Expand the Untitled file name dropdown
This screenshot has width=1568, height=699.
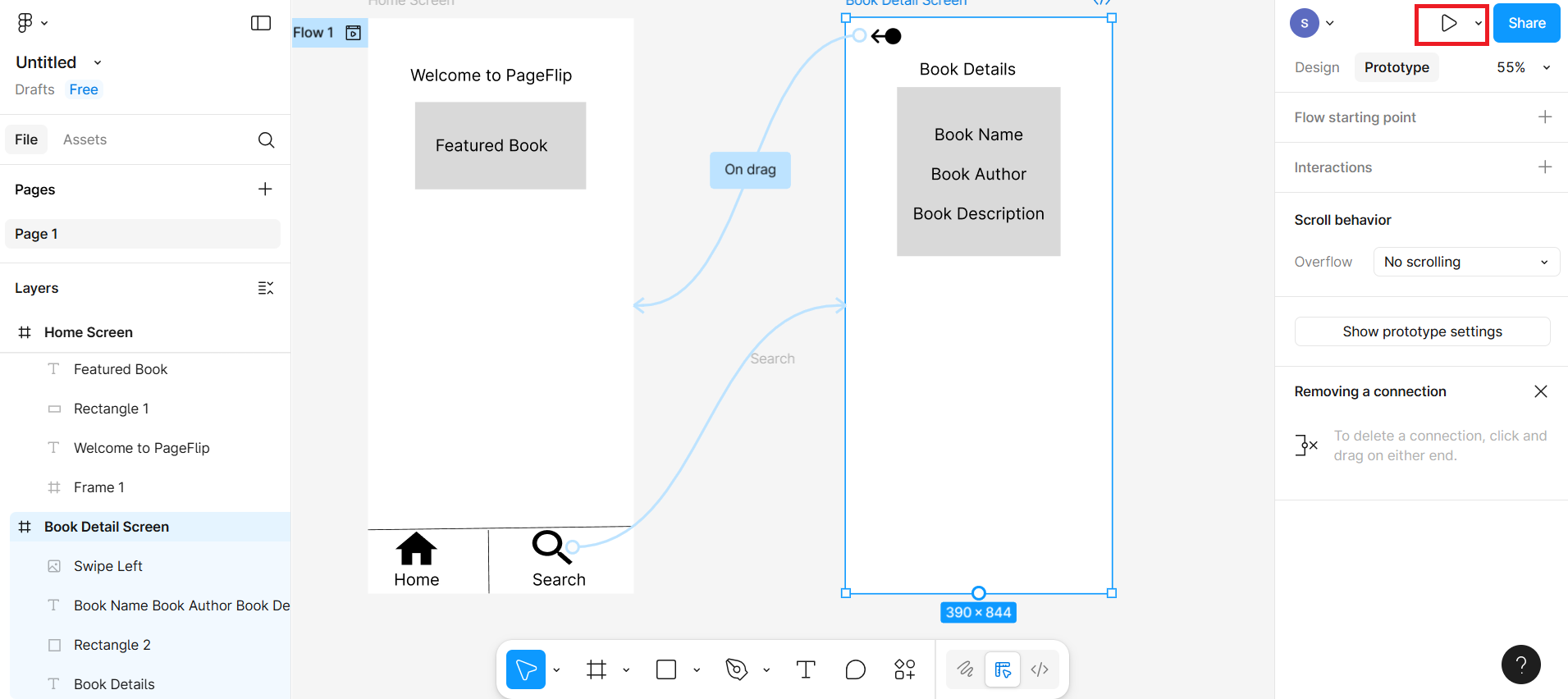[x=98, y=63]
